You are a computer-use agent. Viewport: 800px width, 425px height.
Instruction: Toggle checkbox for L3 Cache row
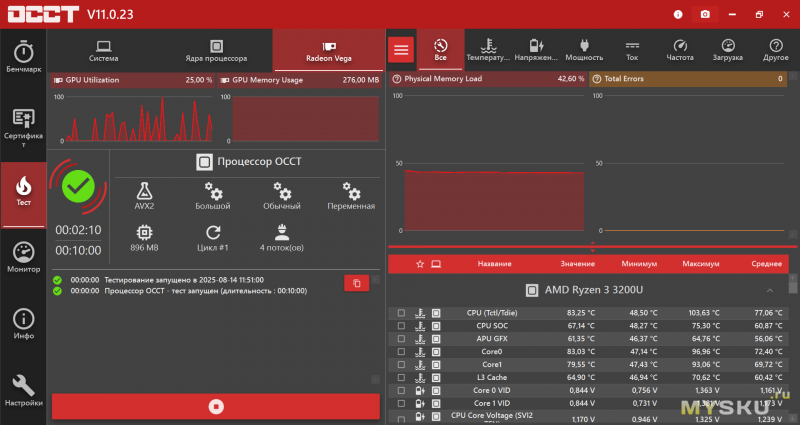(402, 378)
